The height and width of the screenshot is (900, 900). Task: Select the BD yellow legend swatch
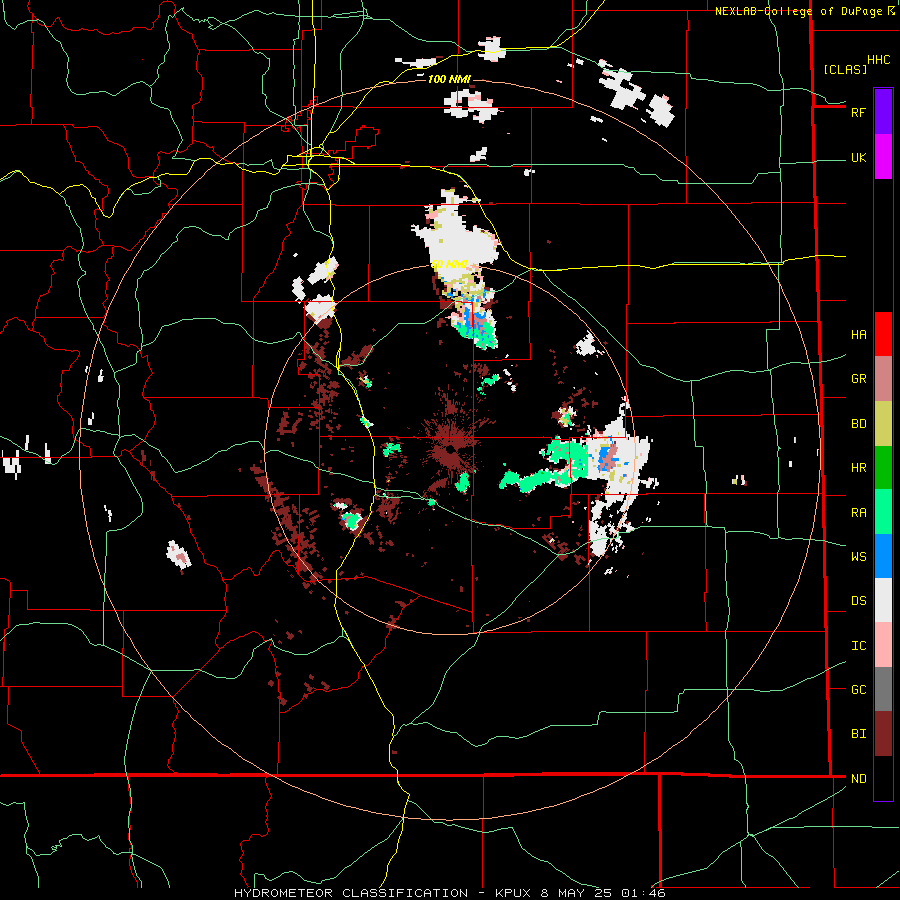coord(883,424)
